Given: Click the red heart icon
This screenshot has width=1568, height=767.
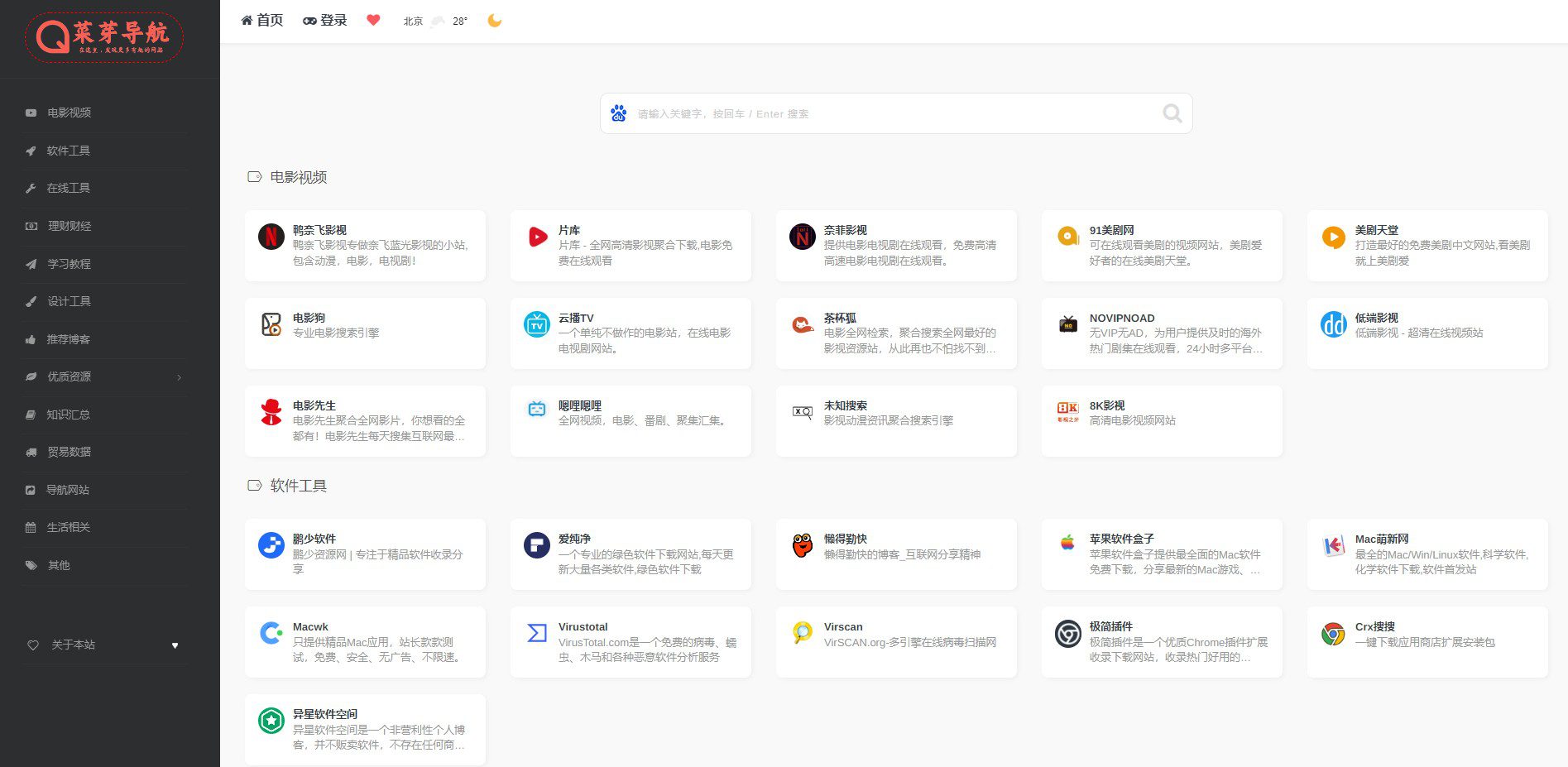Looking at the screenshot, I should coord(373,21).
